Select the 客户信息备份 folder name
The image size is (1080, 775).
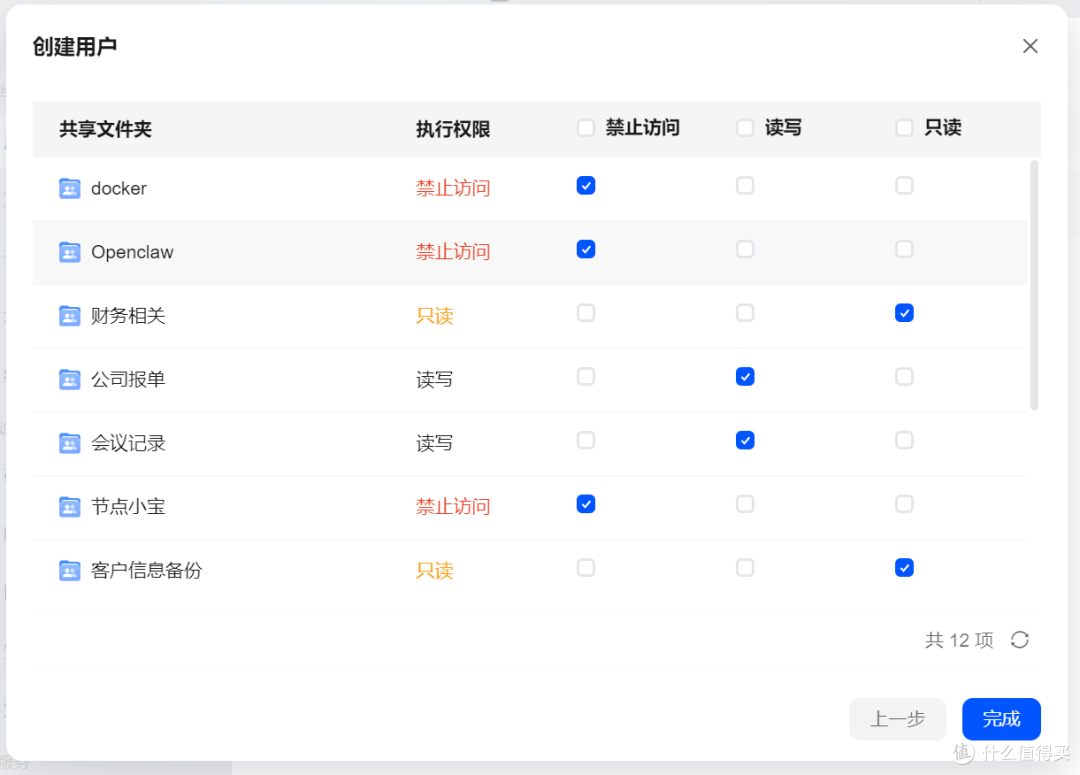147,570
